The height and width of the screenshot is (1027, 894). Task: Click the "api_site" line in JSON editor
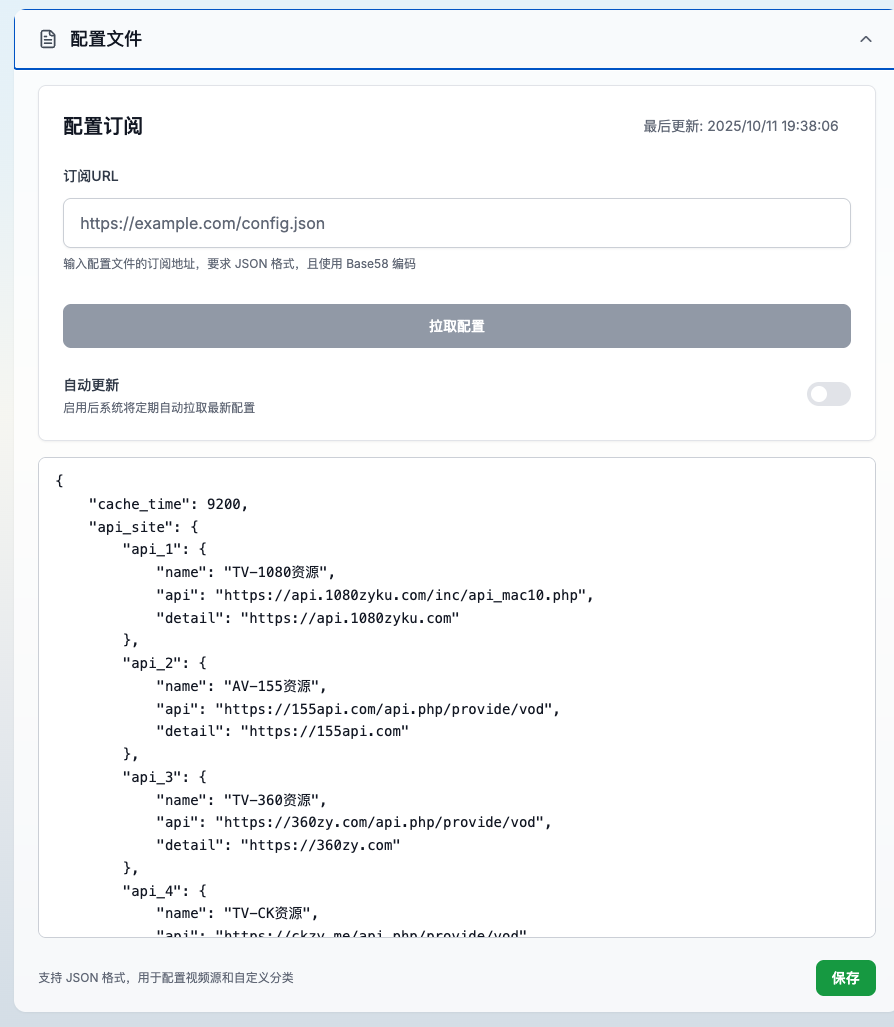click(x=145, y=527)
